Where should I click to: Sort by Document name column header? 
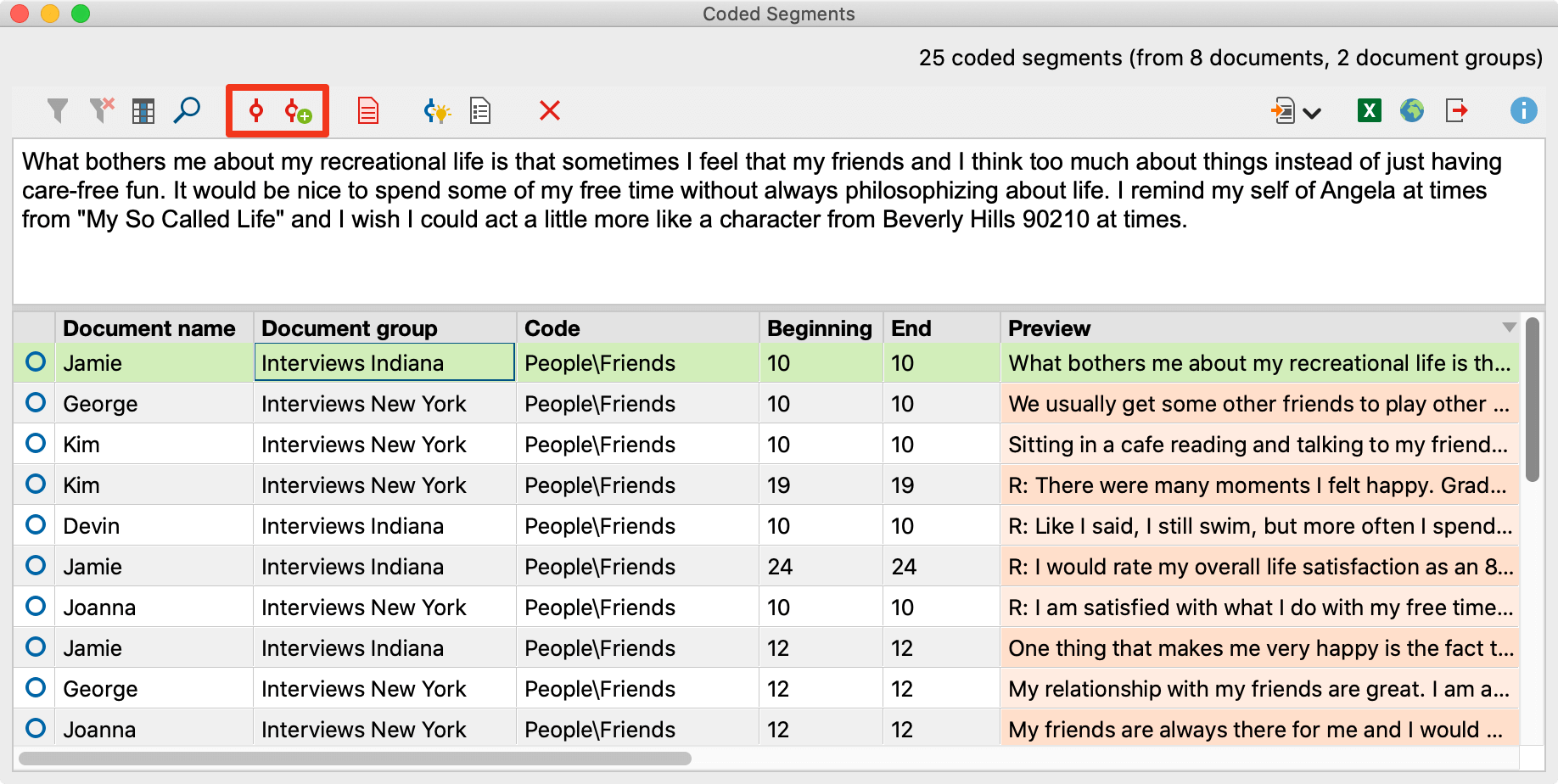[149, 328]
